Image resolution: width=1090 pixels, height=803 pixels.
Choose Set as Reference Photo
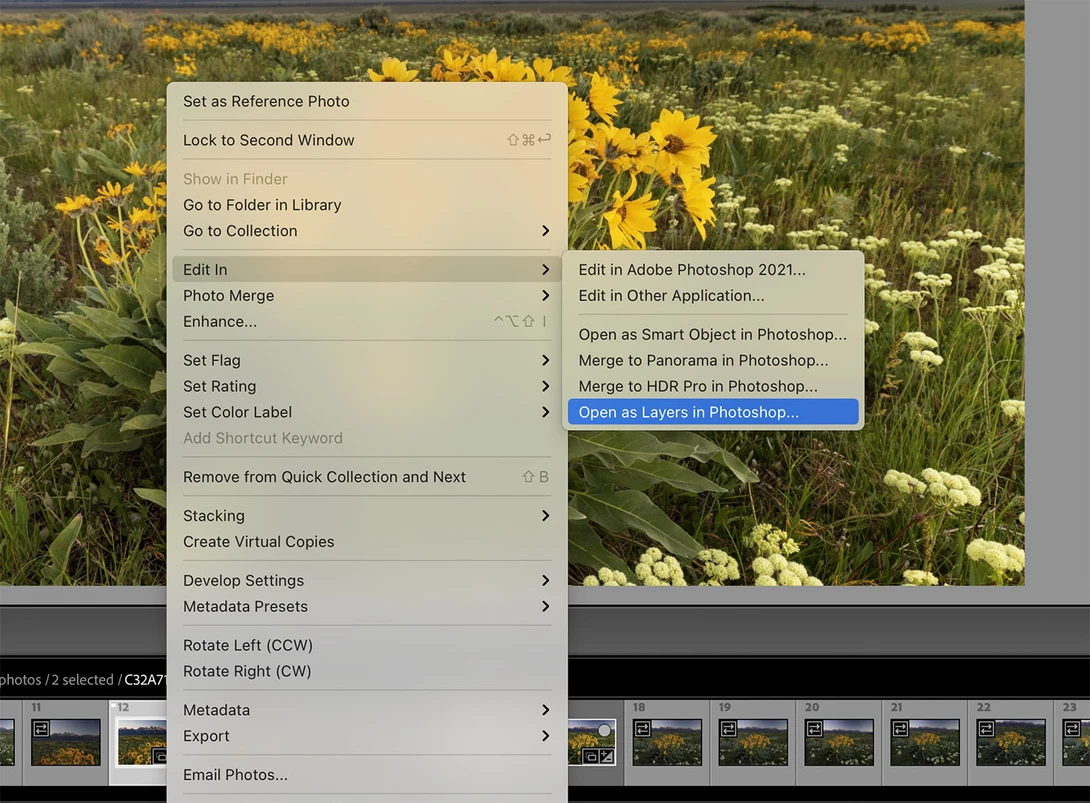[x=367, y=102]
